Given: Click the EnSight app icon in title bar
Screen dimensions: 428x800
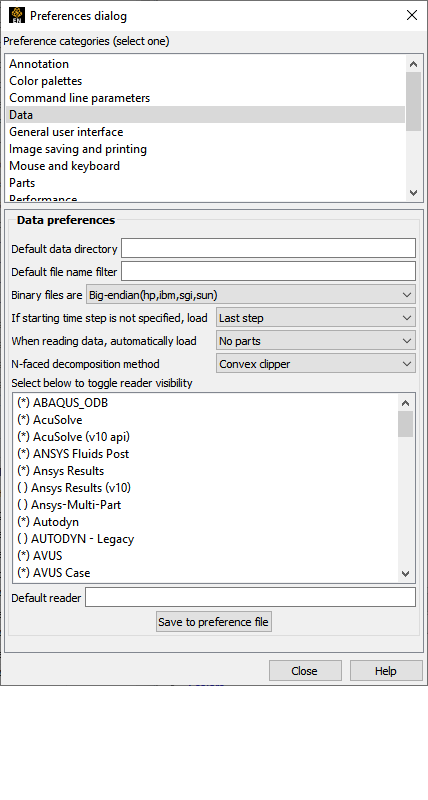Looking at the screenshot, I should click(17, 15).
